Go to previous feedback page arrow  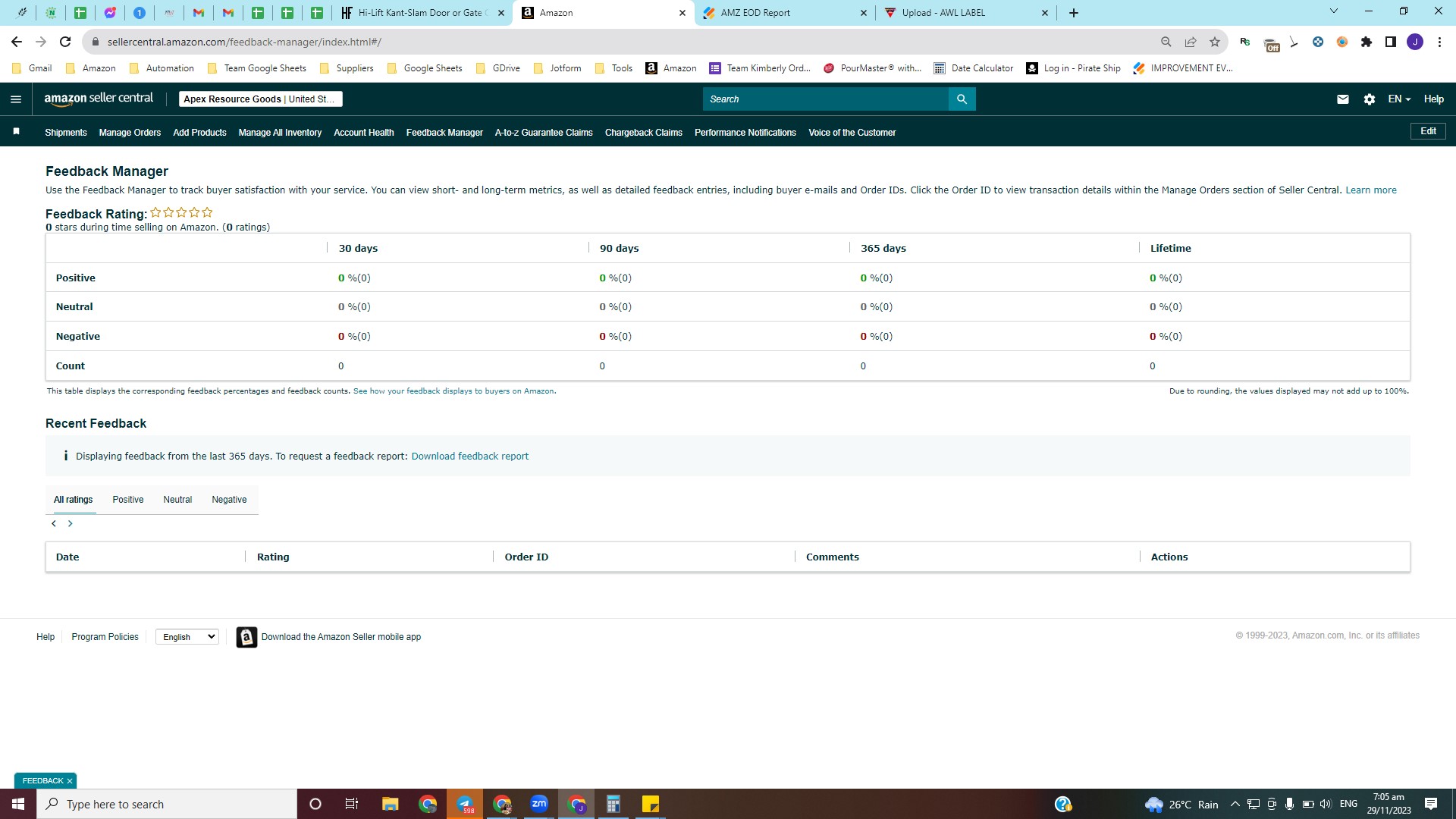[x=54, y=524]
